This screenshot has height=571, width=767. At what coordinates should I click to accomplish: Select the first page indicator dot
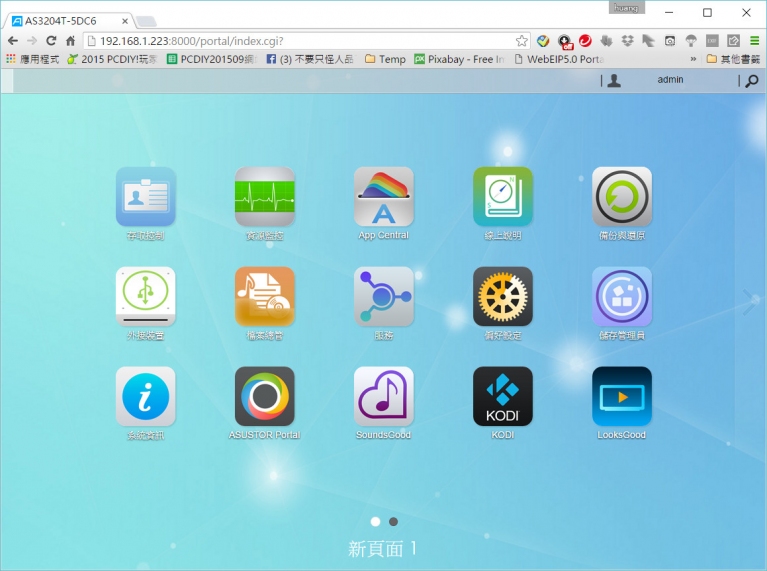(x=376, y=522)
